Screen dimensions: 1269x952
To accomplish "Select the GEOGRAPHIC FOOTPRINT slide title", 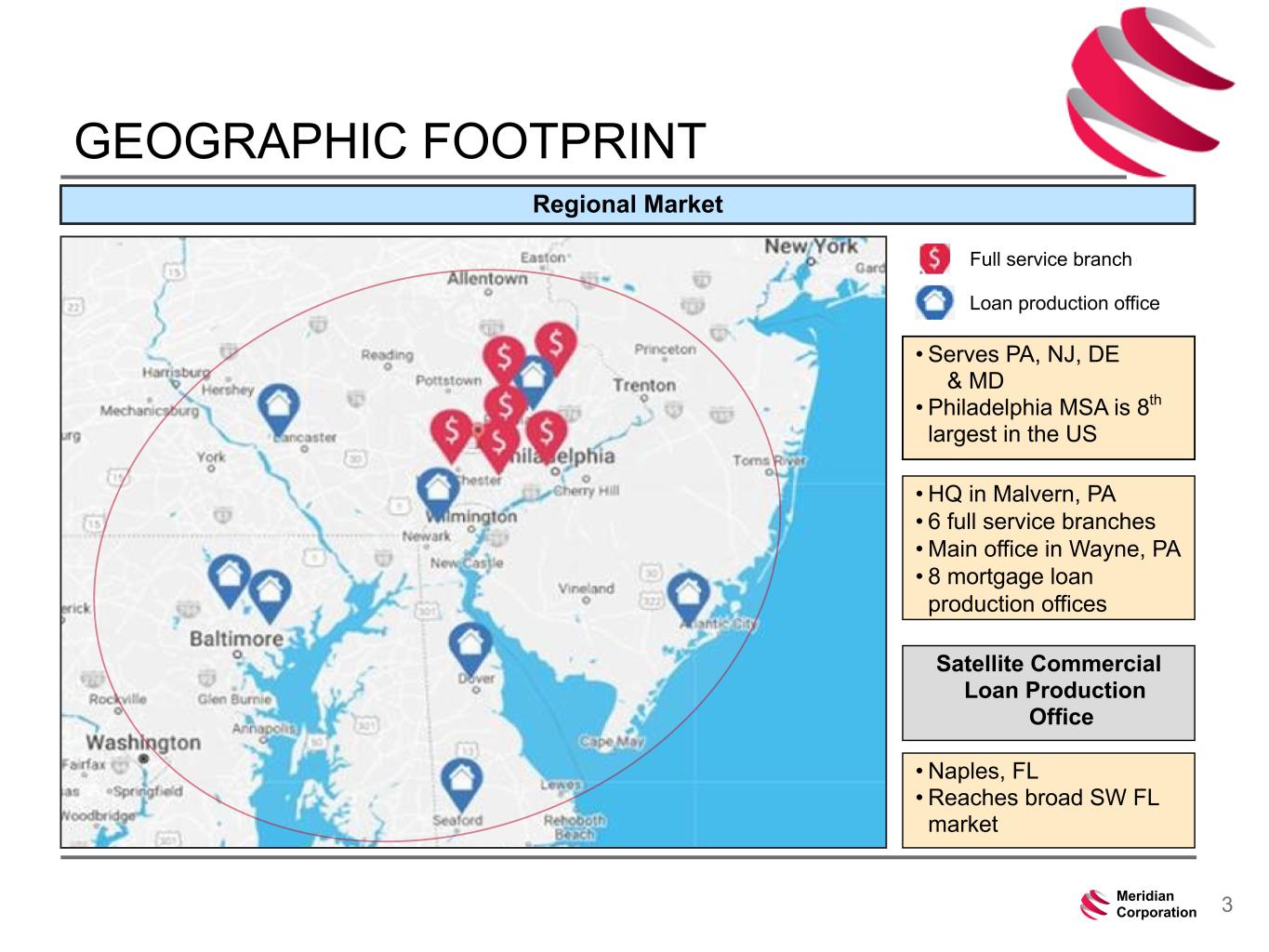I will (390, 141).
